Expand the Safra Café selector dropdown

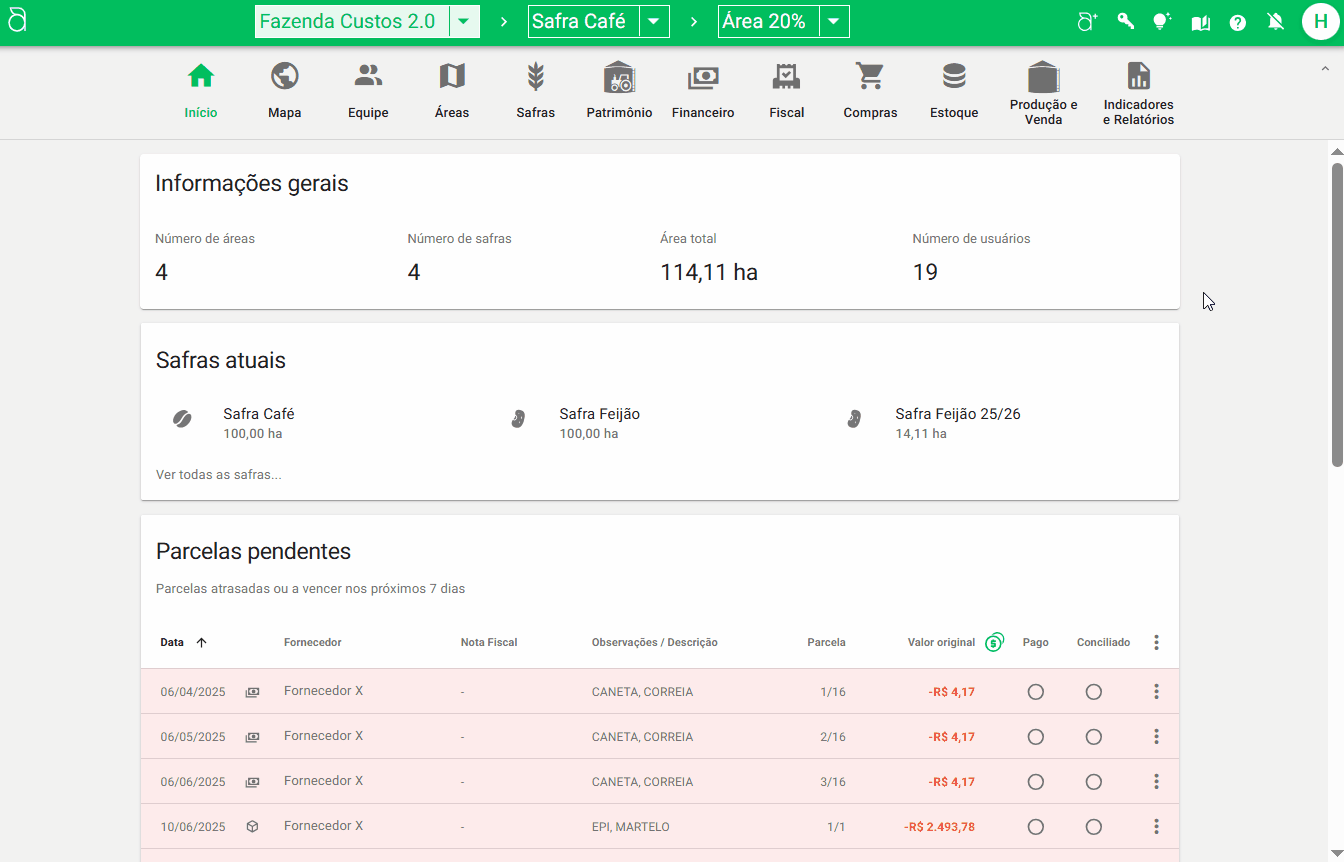654,22
